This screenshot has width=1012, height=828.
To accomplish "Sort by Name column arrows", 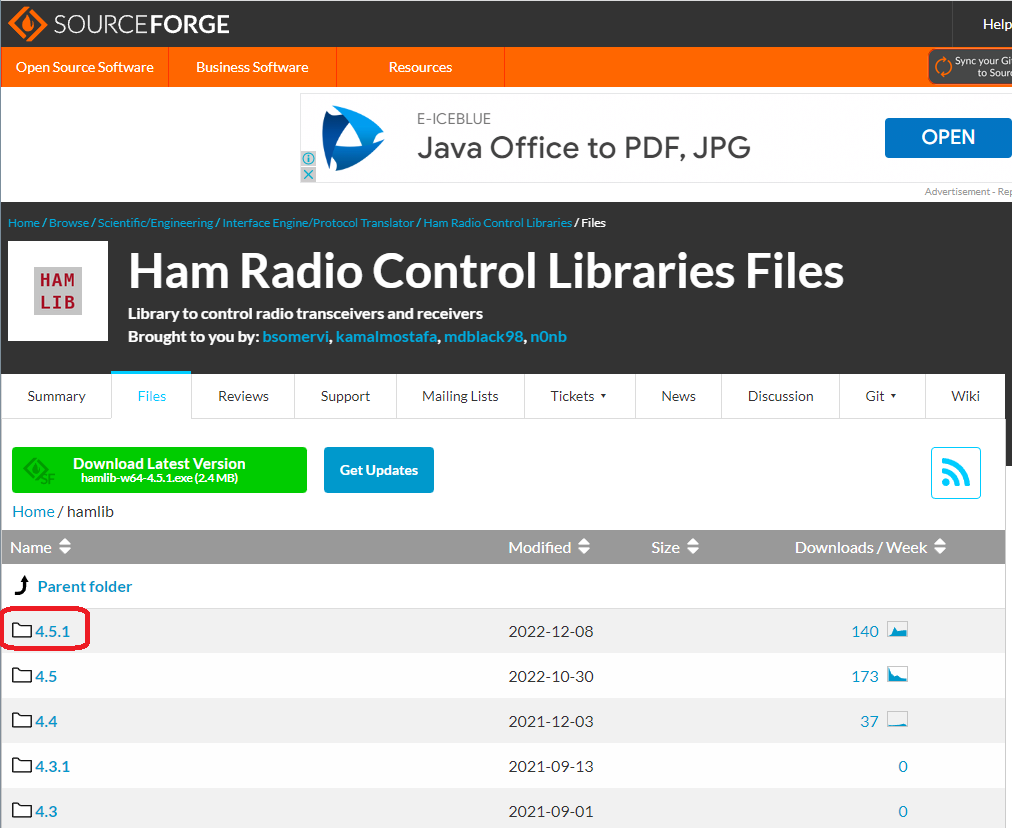I will (x=65, y=547).
